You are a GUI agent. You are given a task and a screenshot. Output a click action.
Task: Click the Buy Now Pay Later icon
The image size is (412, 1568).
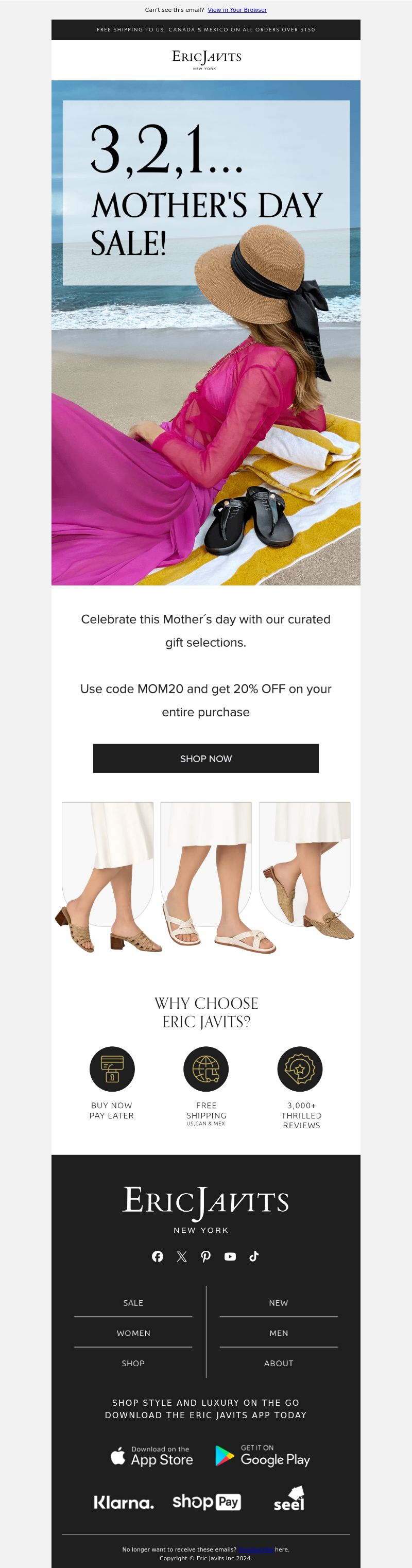[x=112, y=1069]
